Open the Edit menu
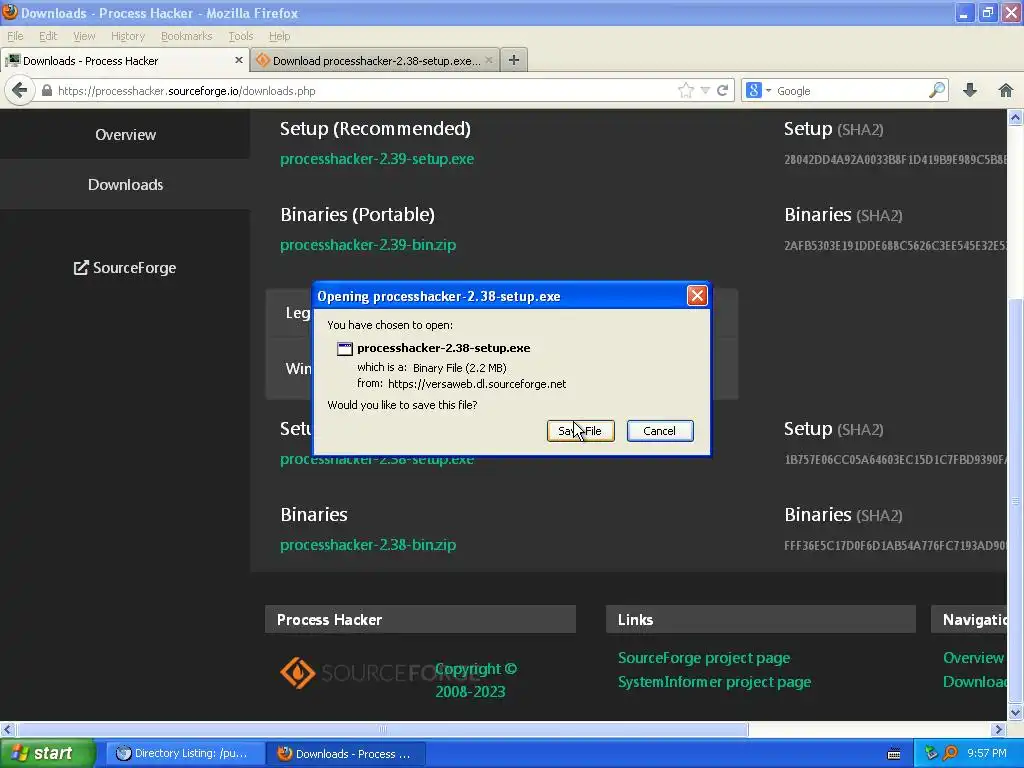1024x768 pixels. click(x=48, y=36)
